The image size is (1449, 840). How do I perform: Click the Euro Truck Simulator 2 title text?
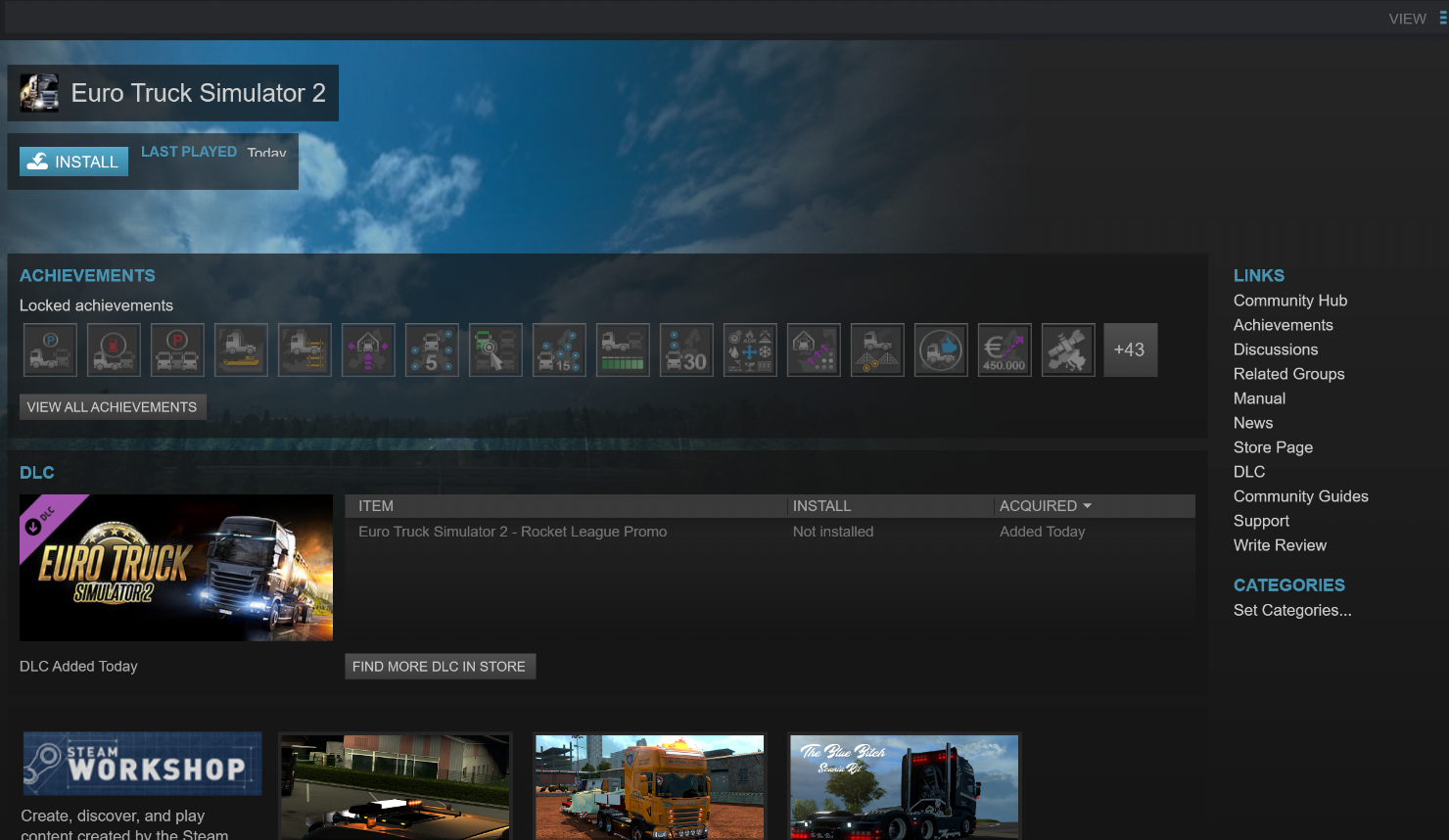click(x=199, y=93)
